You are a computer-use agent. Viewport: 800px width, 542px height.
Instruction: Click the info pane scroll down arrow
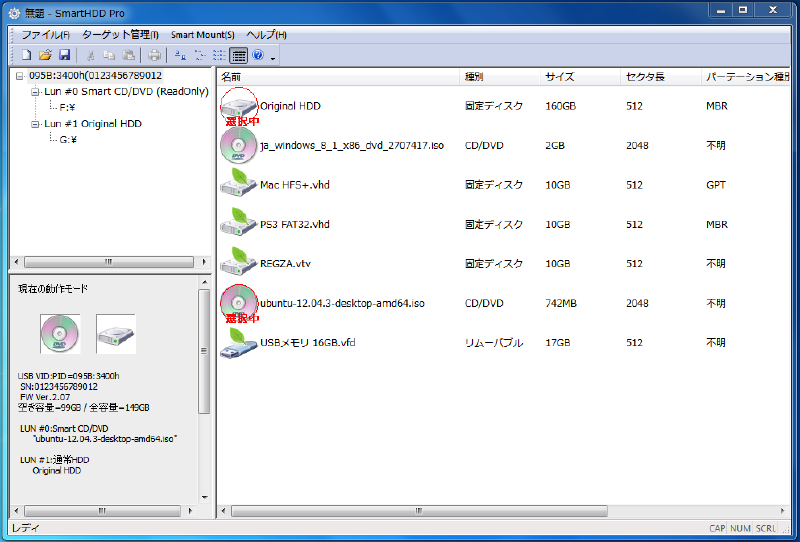pyautogui.click(x=205, y=497)
